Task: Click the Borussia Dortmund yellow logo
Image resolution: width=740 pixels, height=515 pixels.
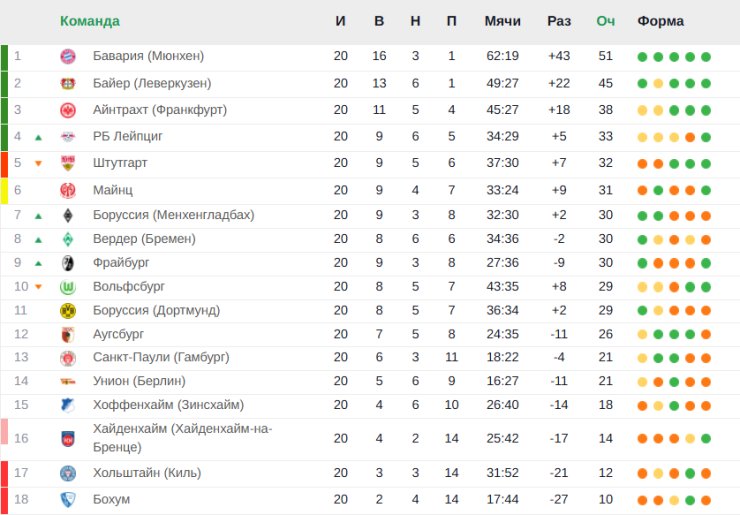Action: 68,311
